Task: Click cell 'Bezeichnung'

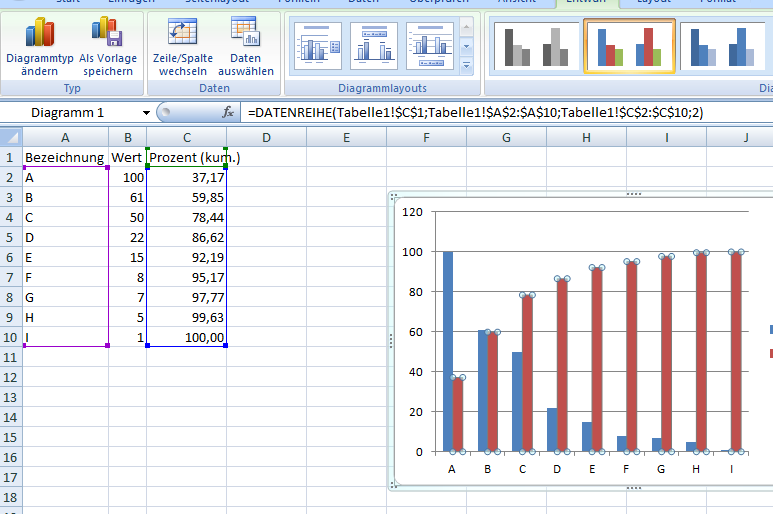Action: coord(66,158)
